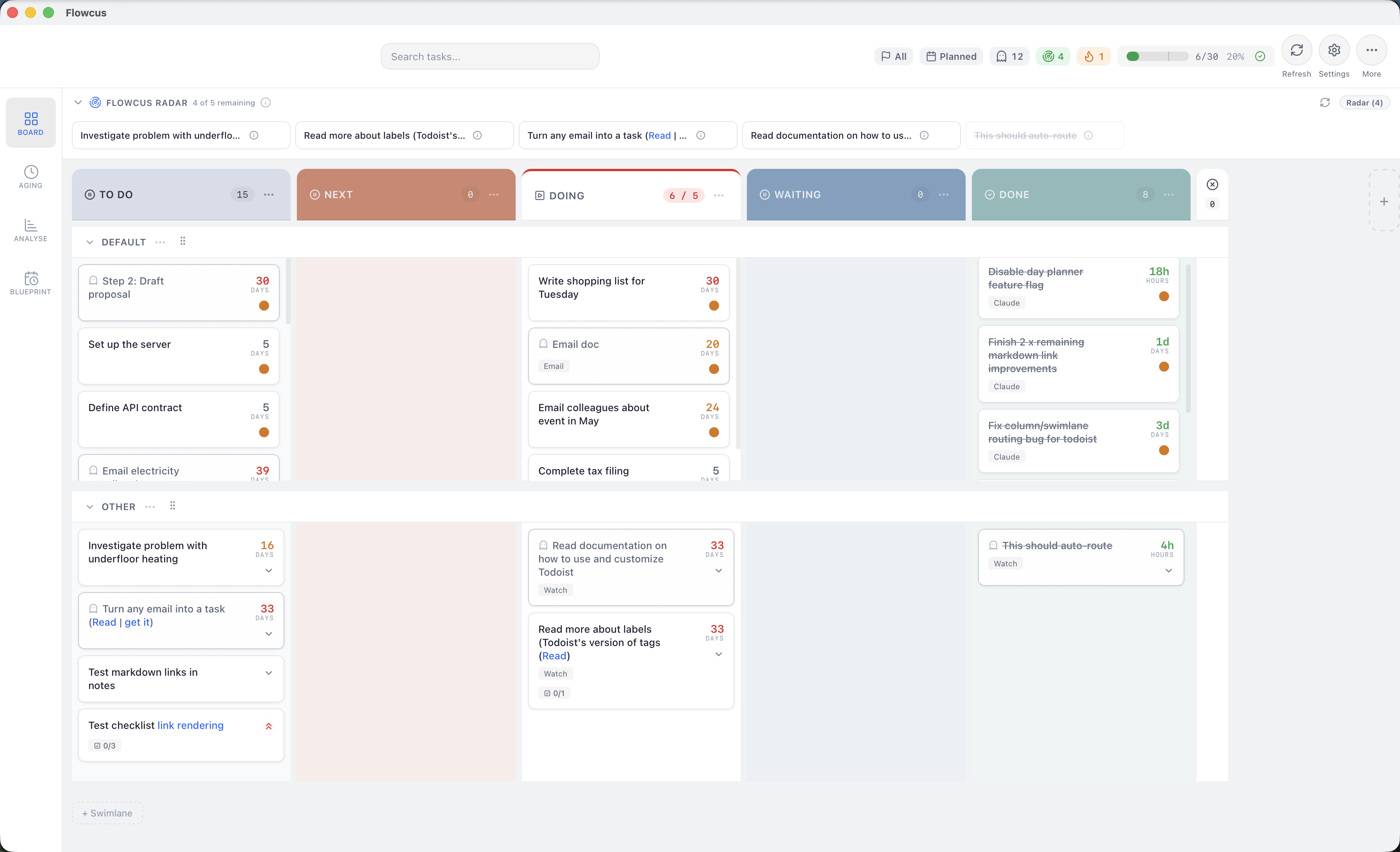1400x852 pixels.
Task: Click info icon next to '4 of 5 remaining'
Action: tap(265, 103)
